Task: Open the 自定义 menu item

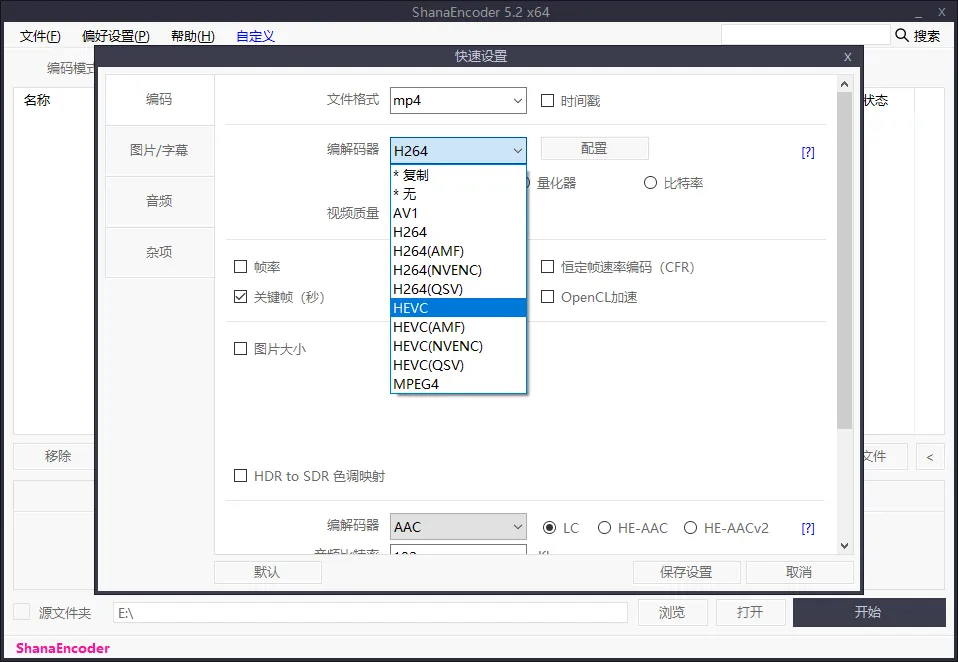Action: click(255, 35)
